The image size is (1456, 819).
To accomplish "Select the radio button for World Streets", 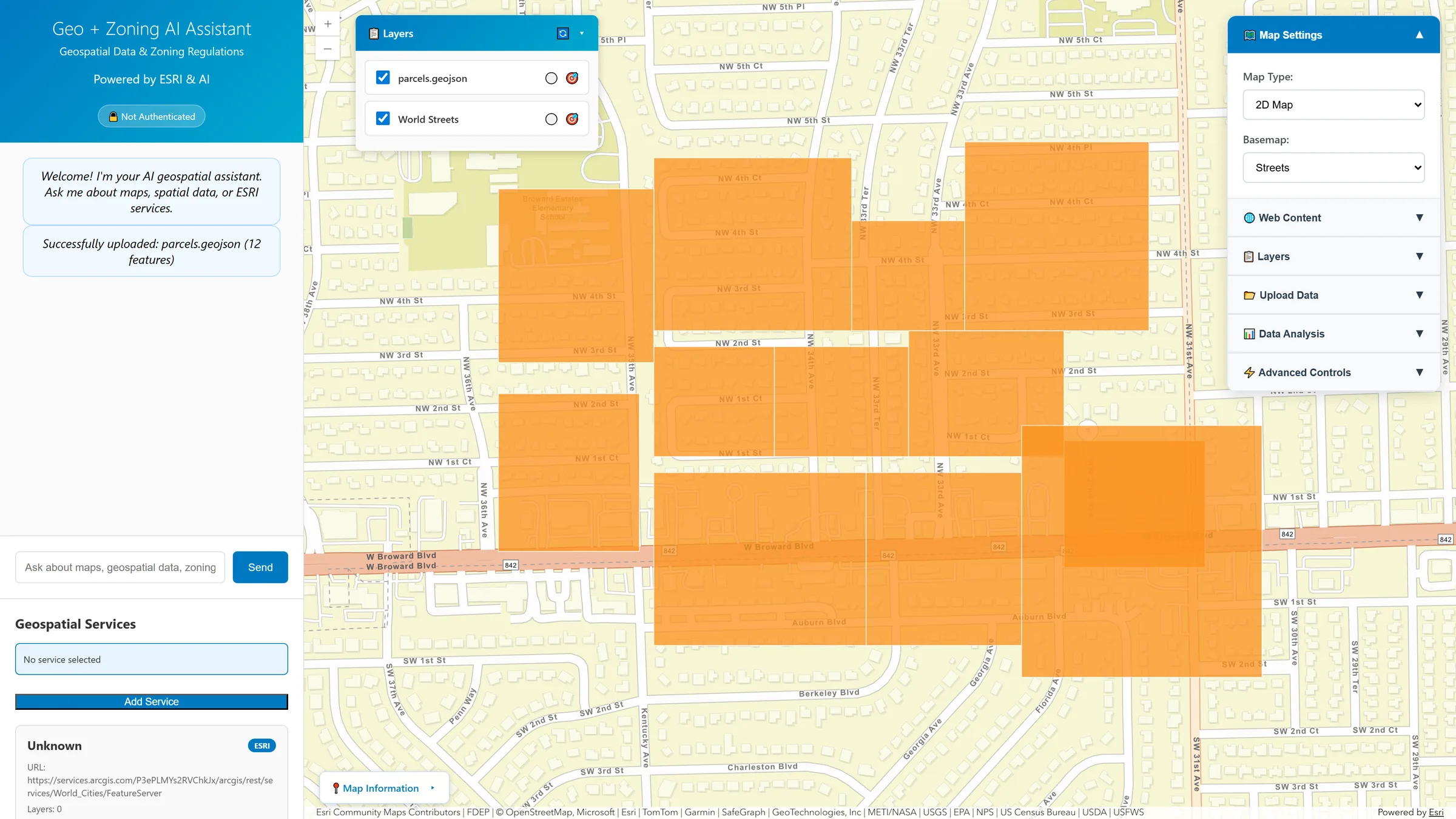I will 551,120.
